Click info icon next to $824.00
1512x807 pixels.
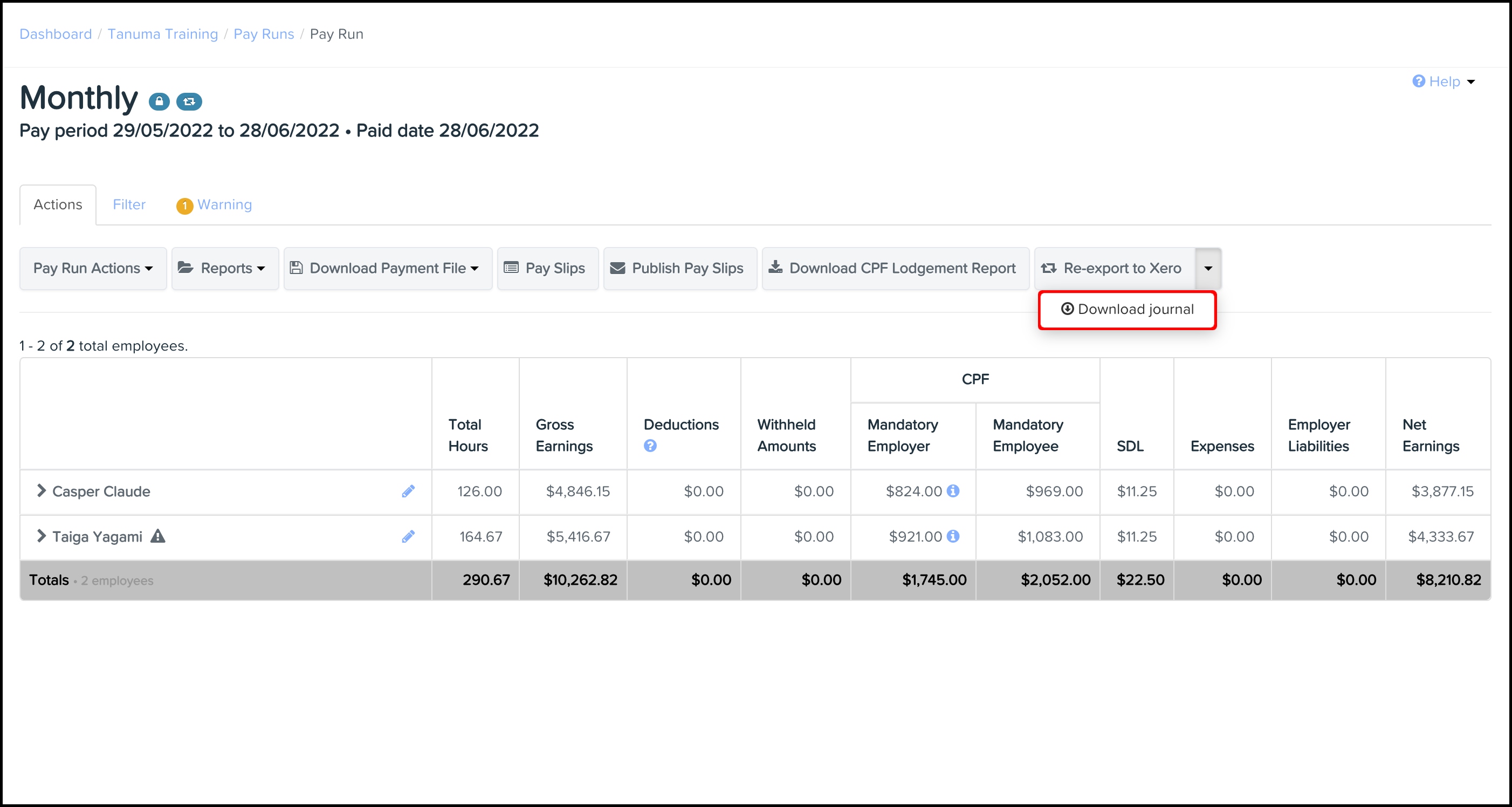(x=953, y=490)
